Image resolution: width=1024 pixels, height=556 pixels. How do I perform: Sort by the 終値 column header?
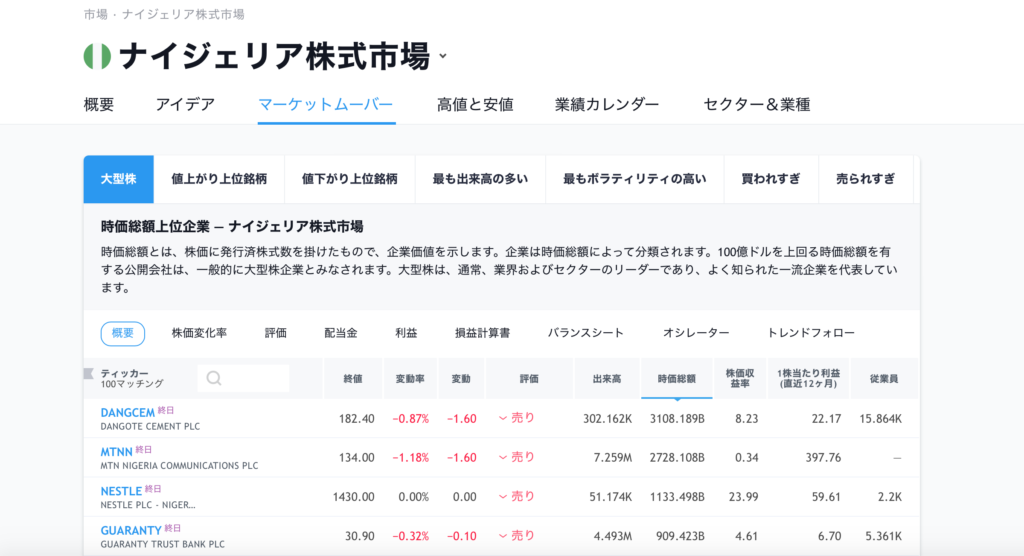point(353,379)
